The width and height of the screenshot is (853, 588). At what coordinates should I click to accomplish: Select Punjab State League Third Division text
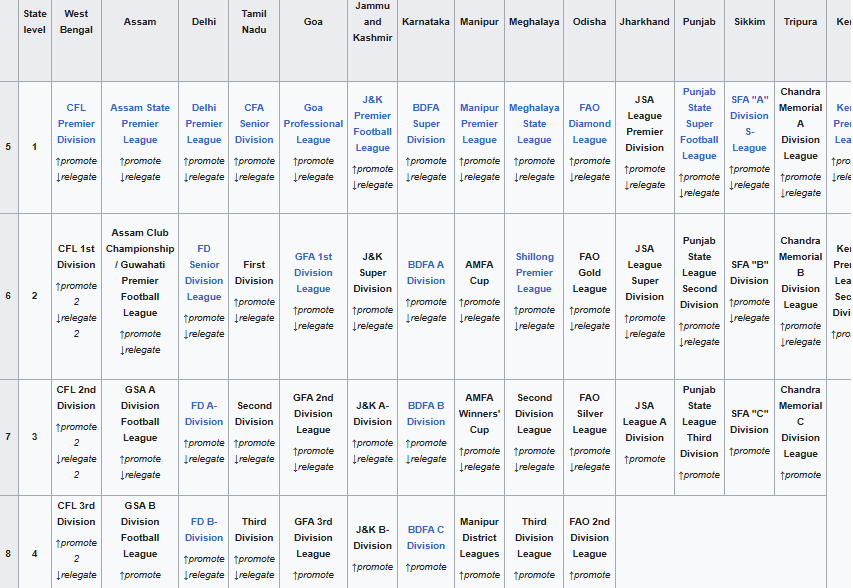pos(699,422)
